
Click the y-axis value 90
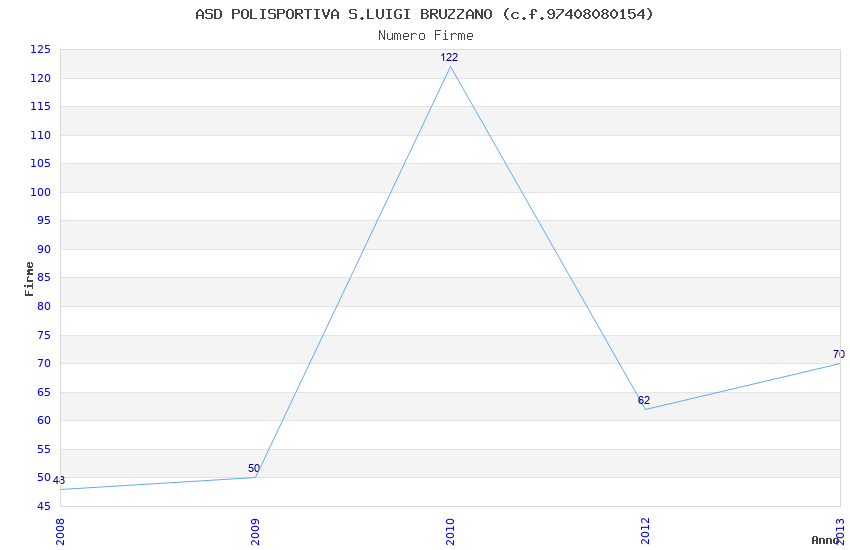(43, 249)
